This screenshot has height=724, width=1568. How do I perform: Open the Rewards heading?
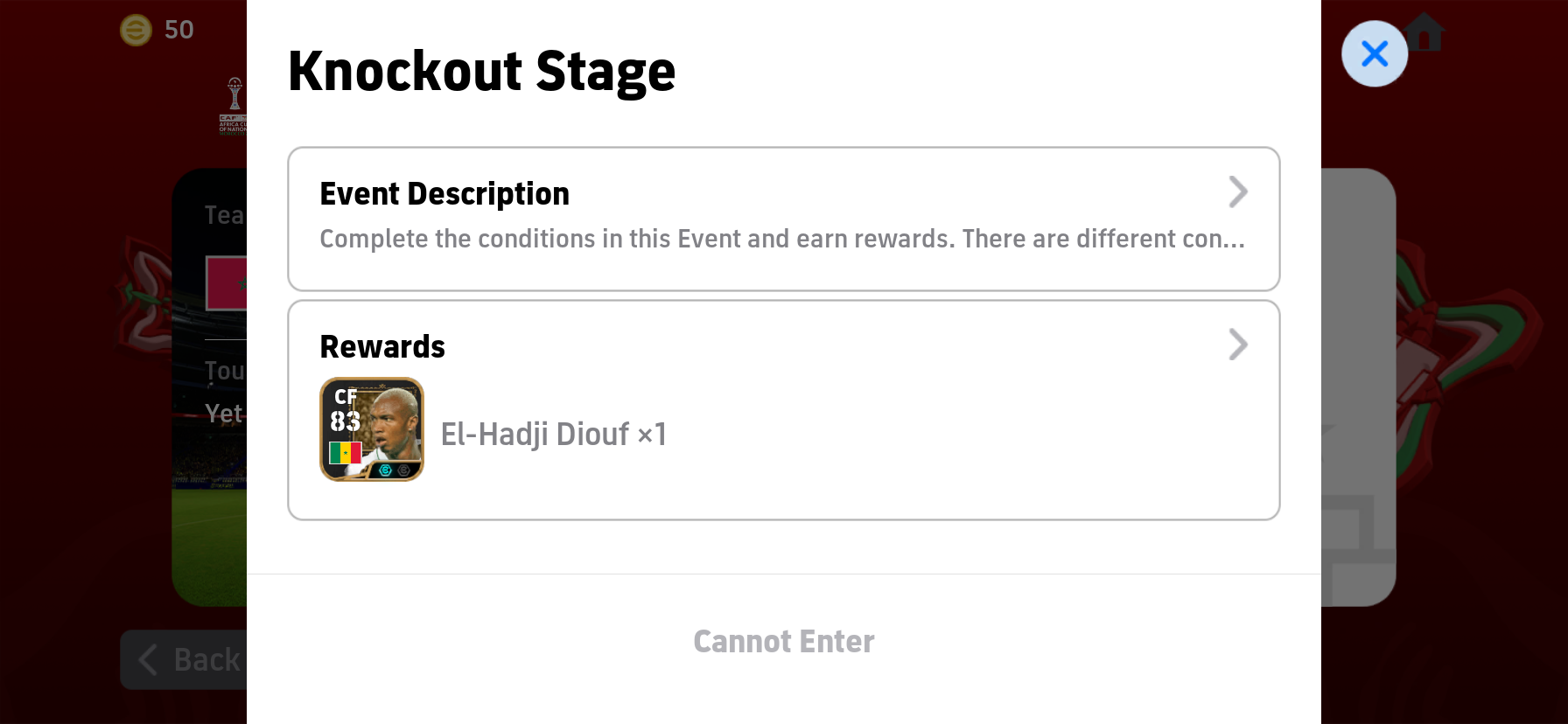(382, 347)
